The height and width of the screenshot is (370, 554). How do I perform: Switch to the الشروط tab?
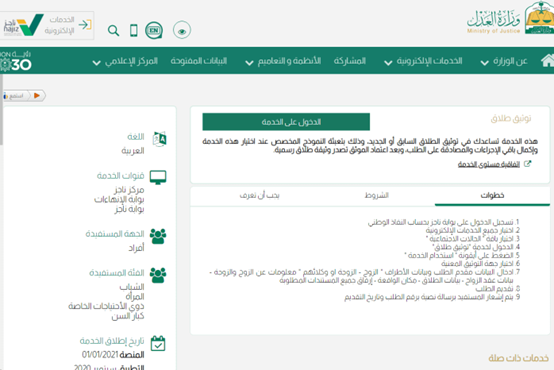point(377,195)
